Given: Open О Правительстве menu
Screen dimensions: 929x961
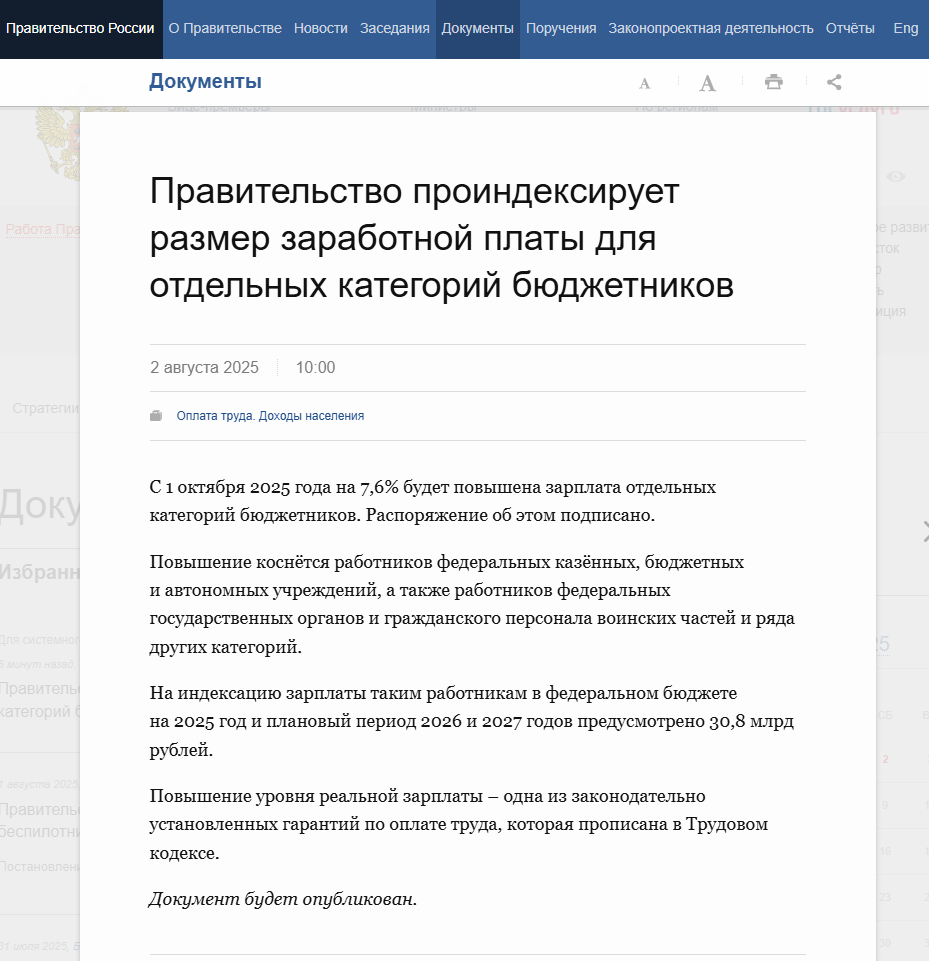Looking at the screenshot, I should (x=225, y=28).
